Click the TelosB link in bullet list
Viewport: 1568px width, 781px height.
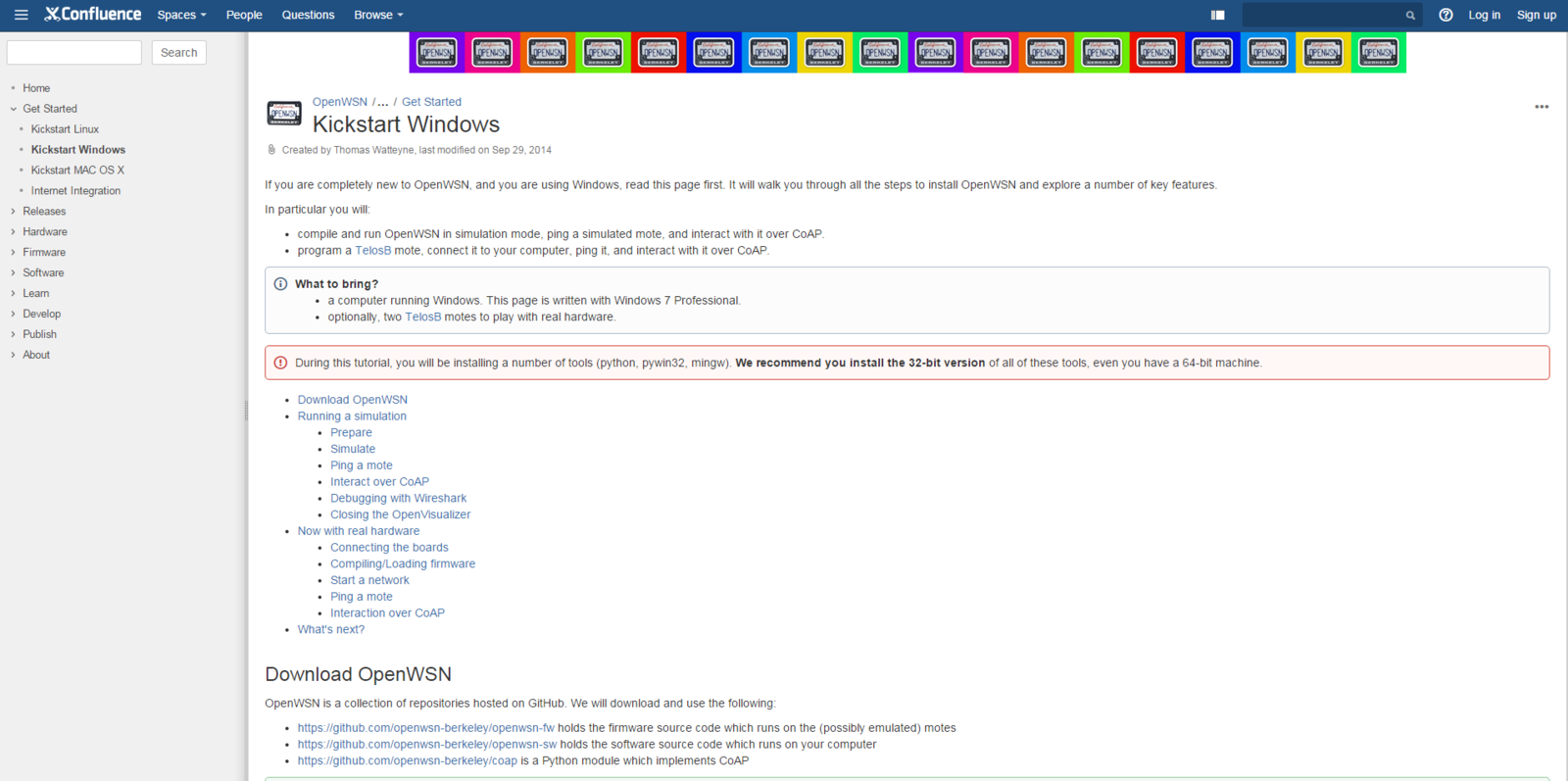[372, 251]
